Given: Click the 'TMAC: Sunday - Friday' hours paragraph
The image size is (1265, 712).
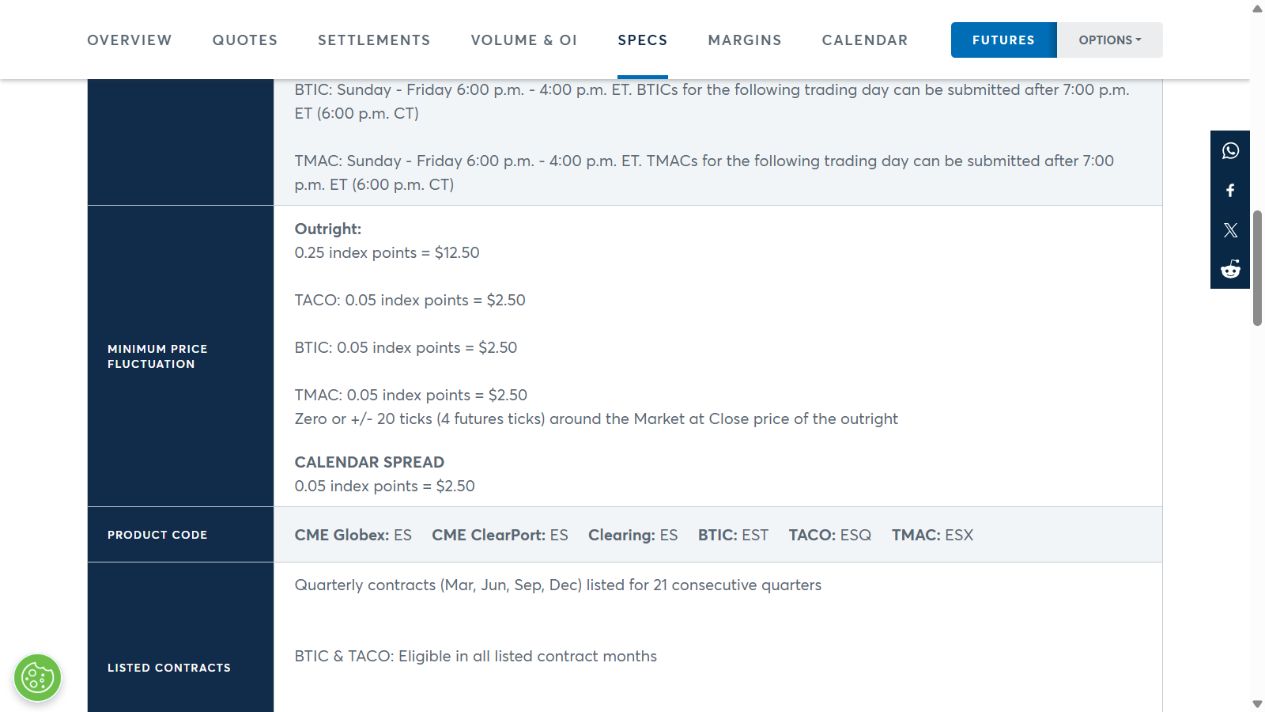Looking at the screenshot, I should 704,172.
